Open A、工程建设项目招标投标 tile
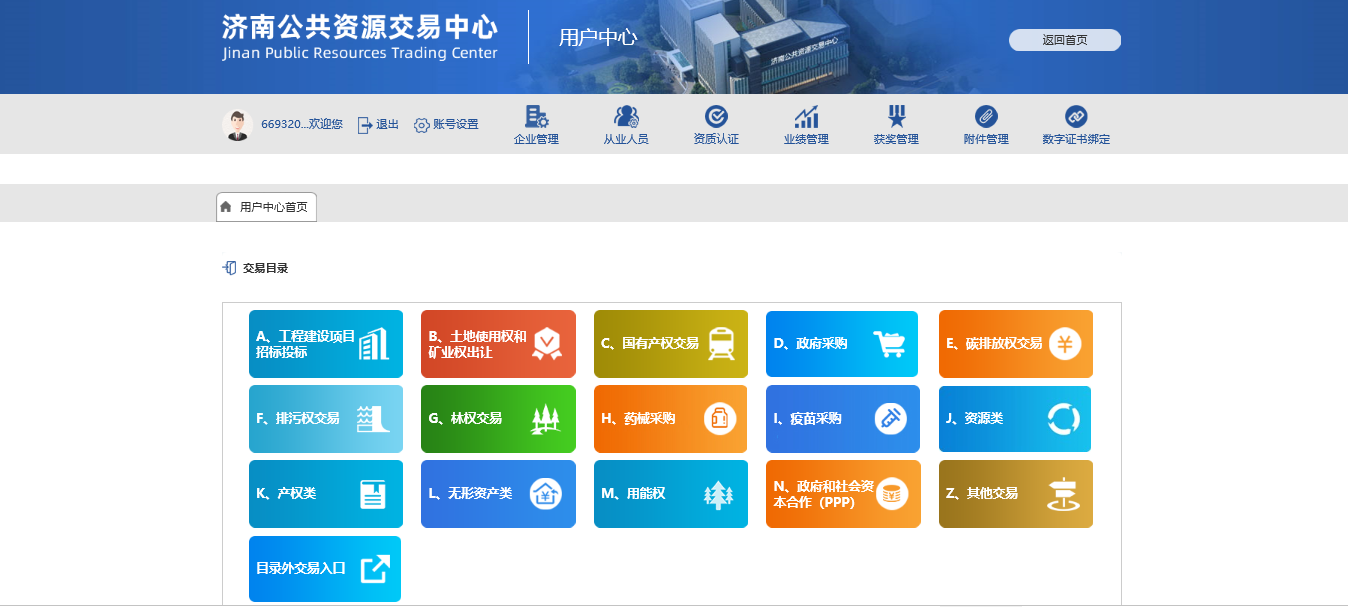The image size is (1348, 607). tap(326, 344)
